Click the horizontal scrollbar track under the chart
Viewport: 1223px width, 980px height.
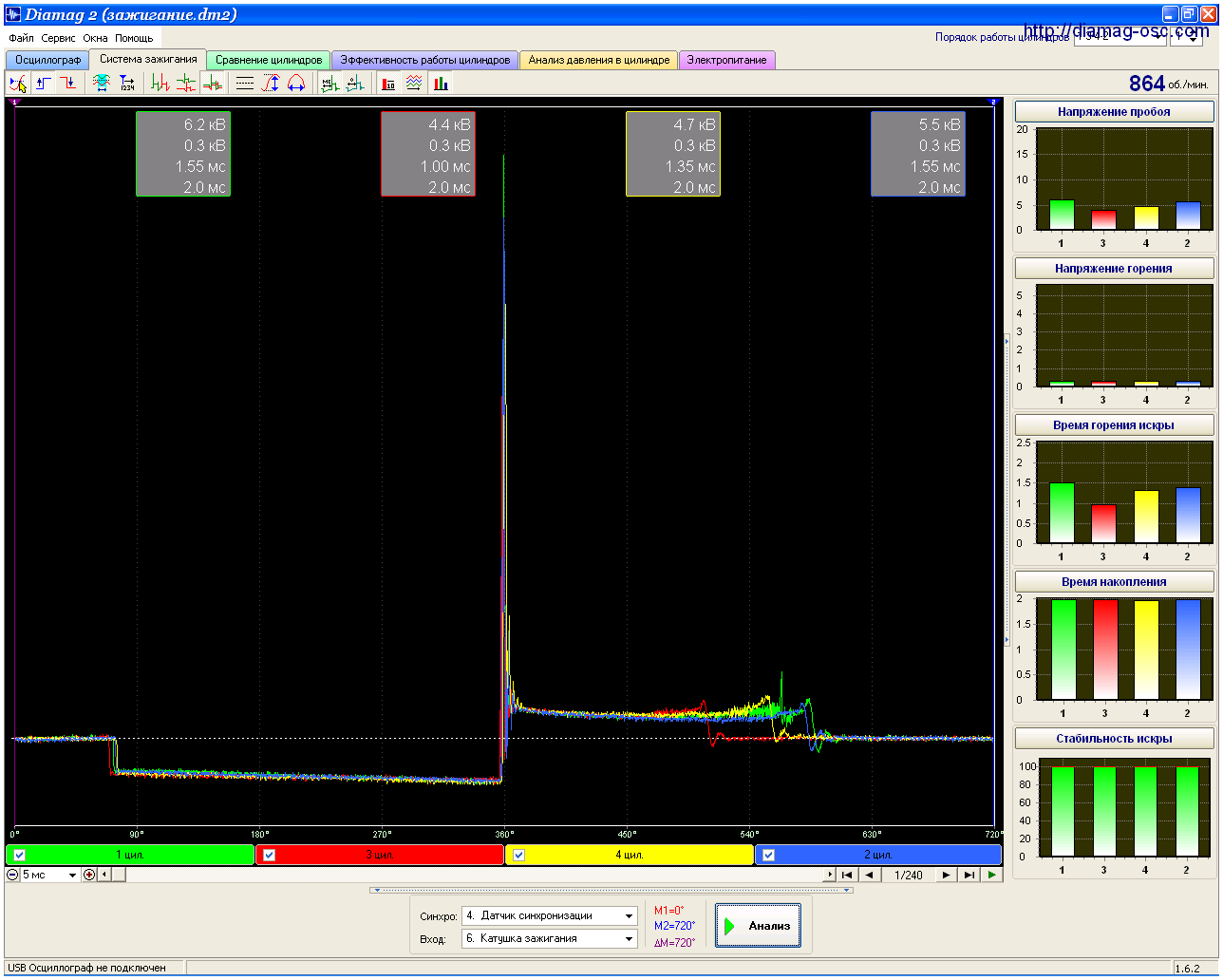coord(475,875)
